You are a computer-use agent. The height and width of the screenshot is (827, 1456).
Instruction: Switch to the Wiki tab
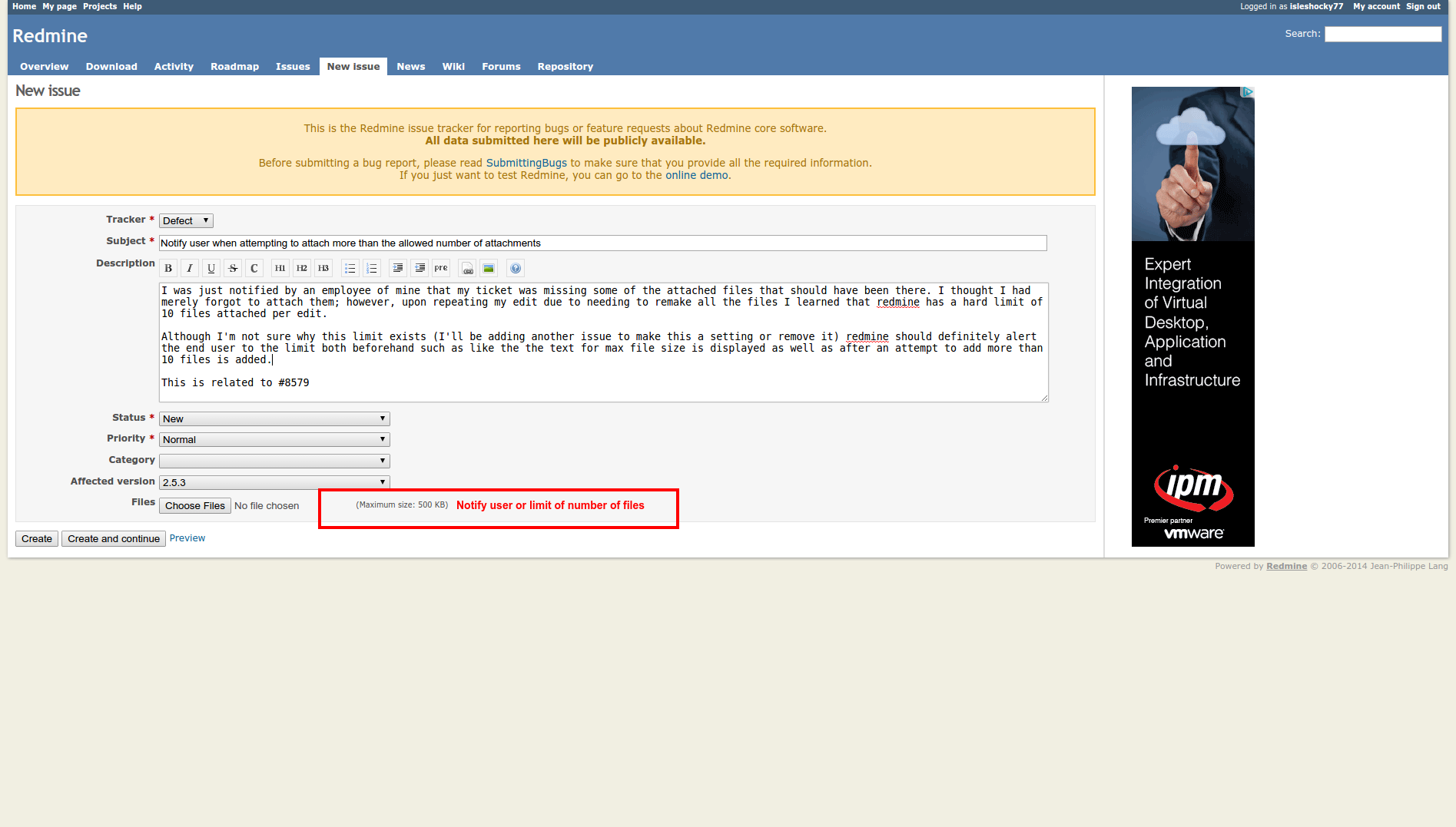click(x=453, y=67)
